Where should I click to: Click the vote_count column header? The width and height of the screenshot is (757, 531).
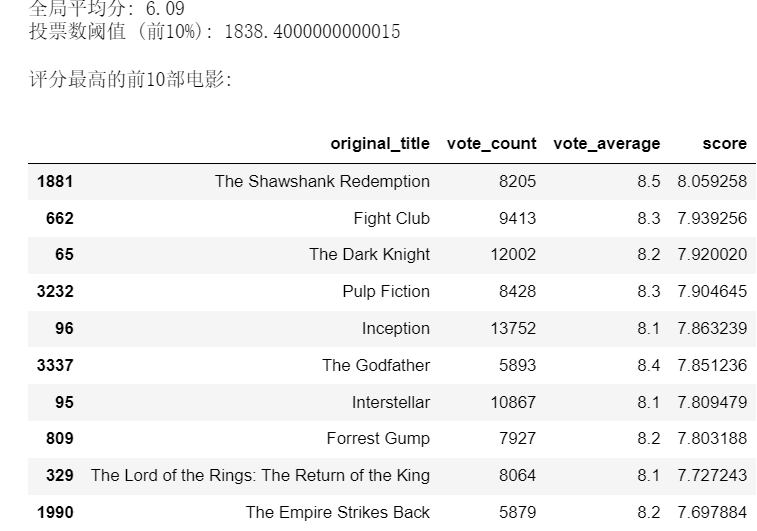point(491,143)
